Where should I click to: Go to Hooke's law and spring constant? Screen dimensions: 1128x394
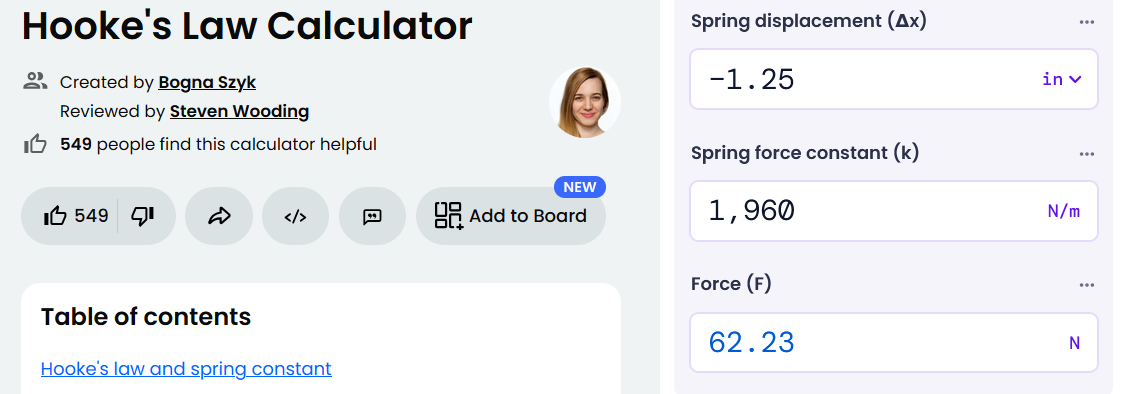[186, 369]
